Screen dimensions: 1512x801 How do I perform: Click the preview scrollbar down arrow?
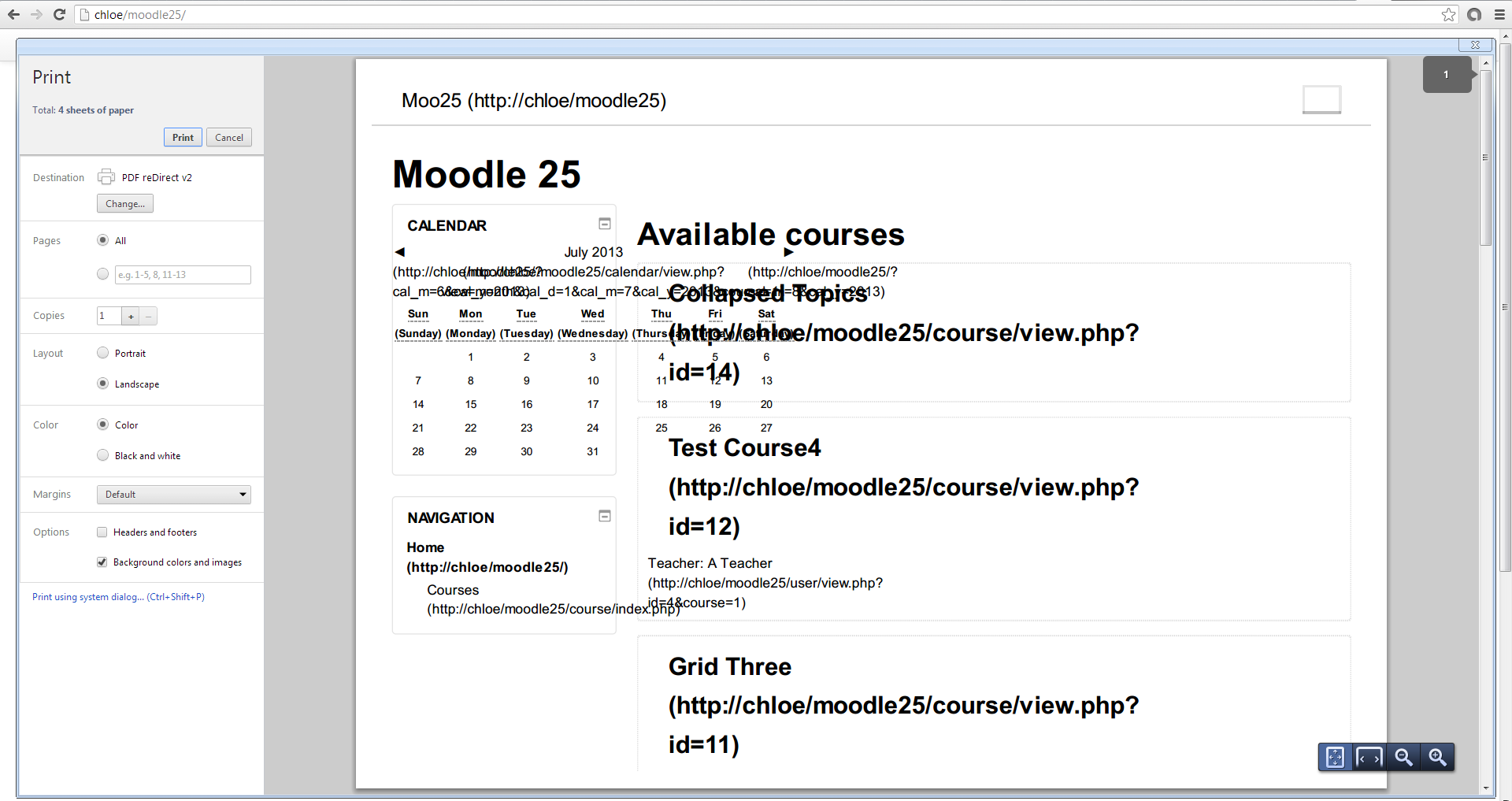tap(1485, 788)
